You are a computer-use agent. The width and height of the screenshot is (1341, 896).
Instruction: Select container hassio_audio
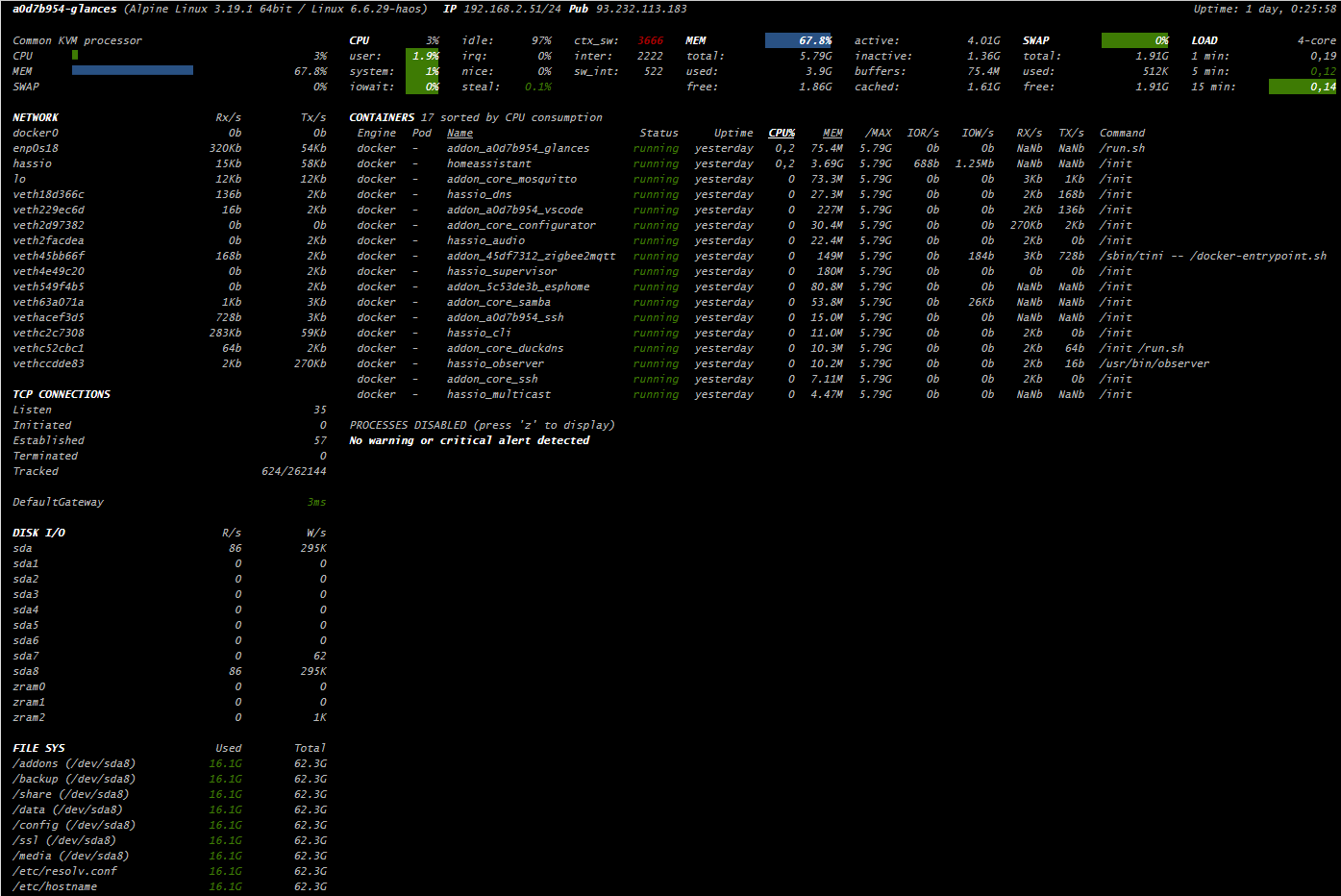(x=485, y=240)
